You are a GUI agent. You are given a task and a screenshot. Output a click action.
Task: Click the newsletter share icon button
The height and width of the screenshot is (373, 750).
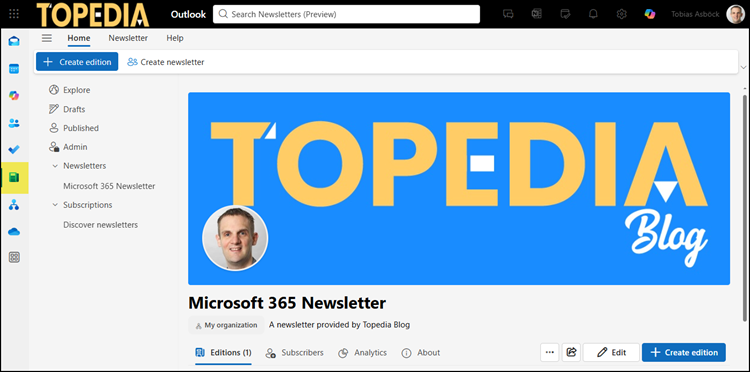tap(571, 352)
